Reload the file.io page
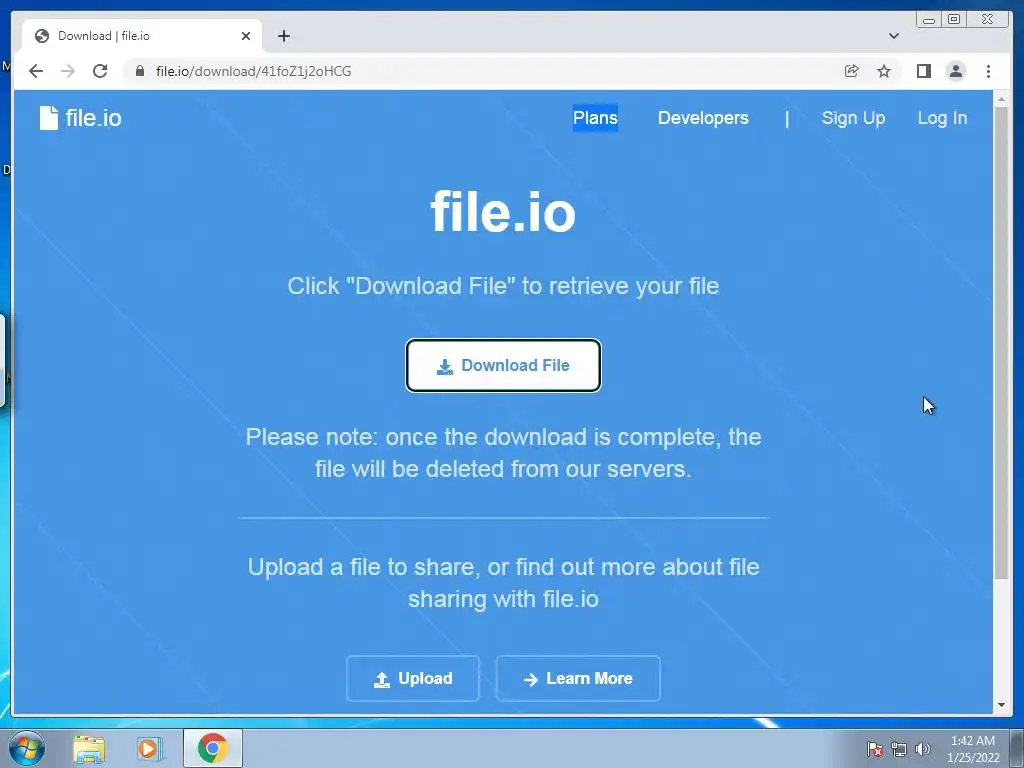This screenshot has width=1024, height=768. 100,71
